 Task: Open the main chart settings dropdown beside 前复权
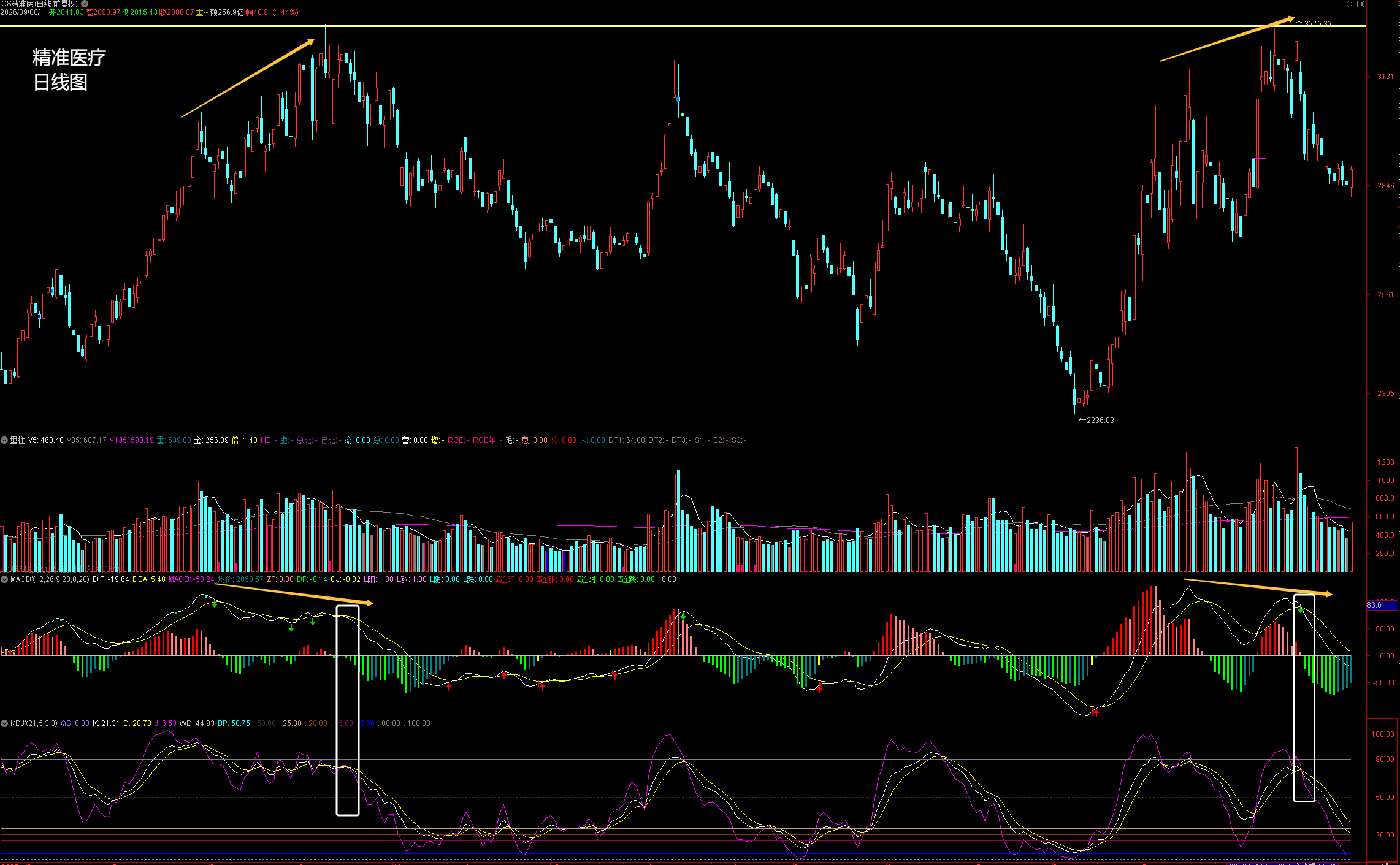point(85,4)
